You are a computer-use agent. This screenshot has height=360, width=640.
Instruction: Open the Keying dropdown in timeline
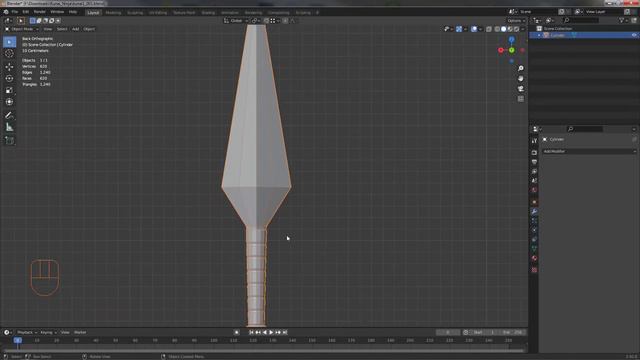[48, 332]
